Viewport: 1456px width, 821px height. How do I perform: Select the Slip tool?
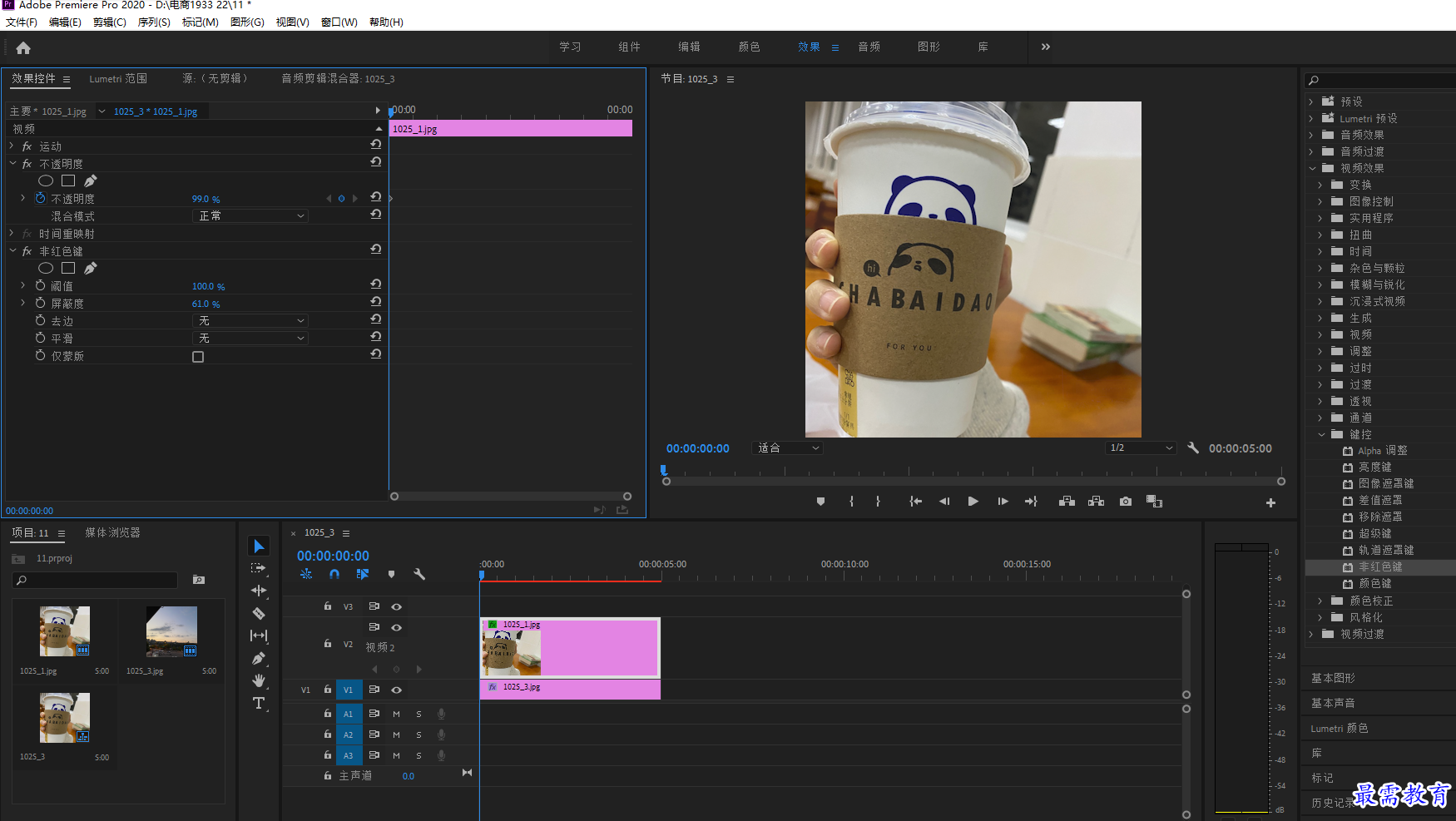(259, 636)
